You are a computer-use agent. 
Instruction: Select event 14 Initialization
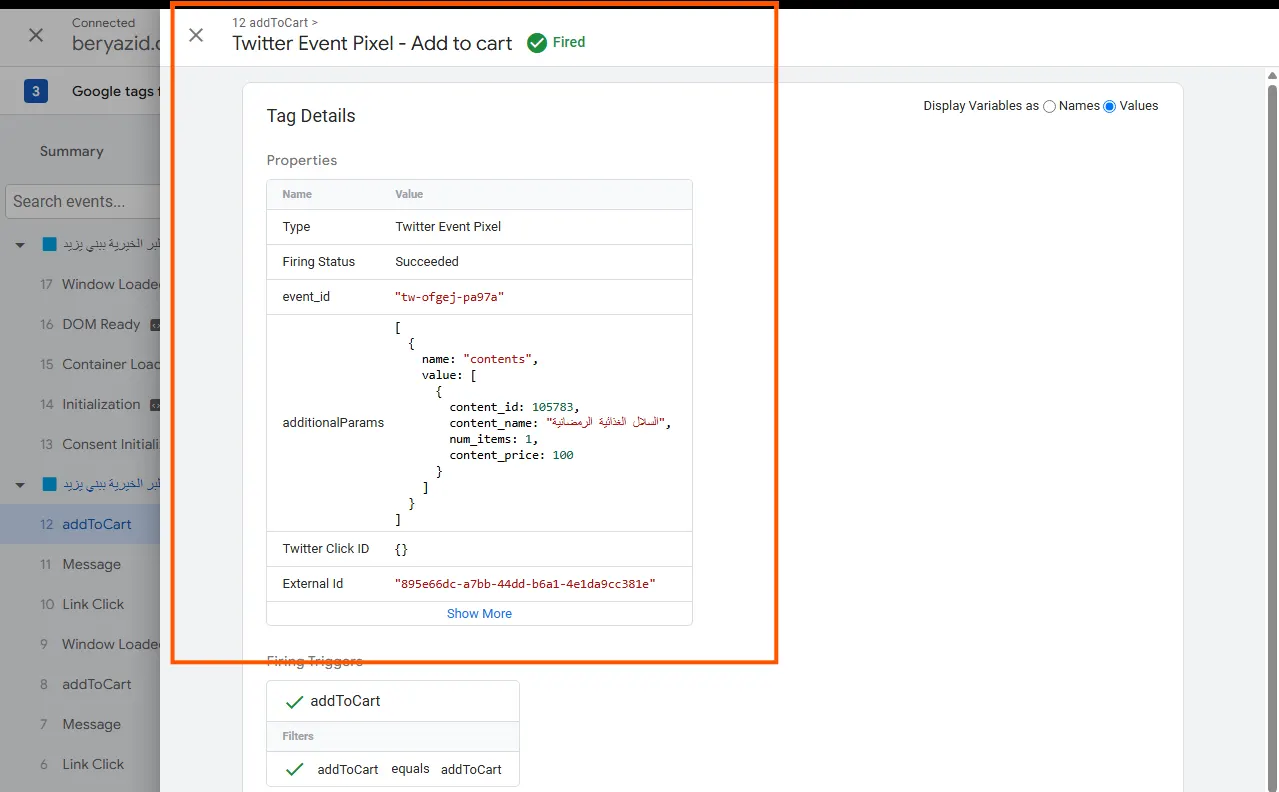tap(80, 404)
